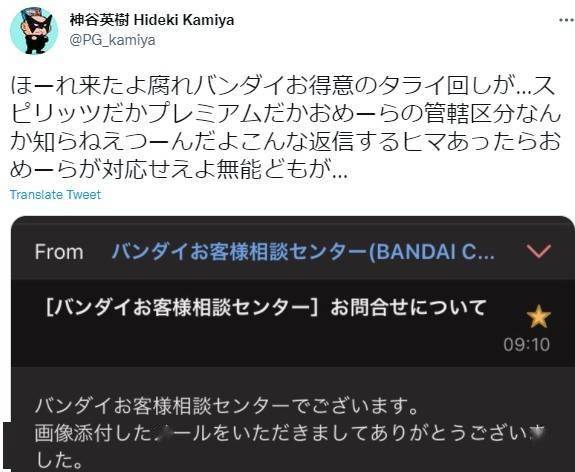Open the embedded email screenshot image
This screenshot has height=472, width=575.
[293, 344]
